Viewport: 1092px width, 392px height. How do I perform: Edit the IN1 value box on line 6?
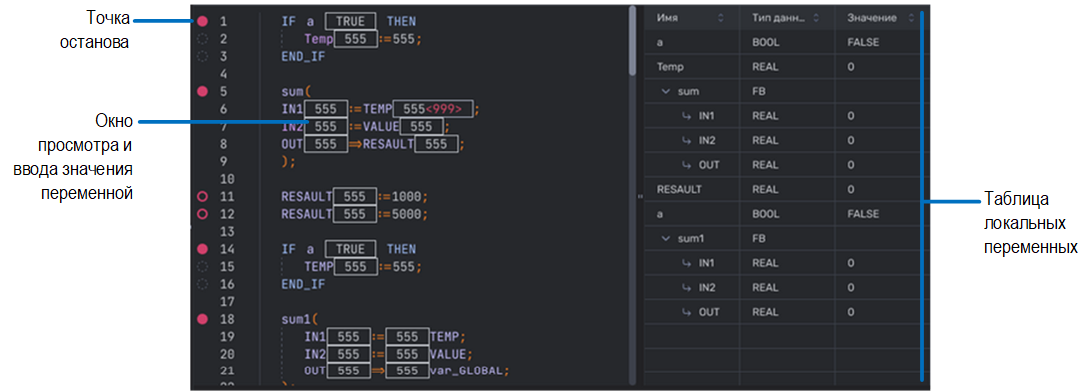(x=325, y=109)
